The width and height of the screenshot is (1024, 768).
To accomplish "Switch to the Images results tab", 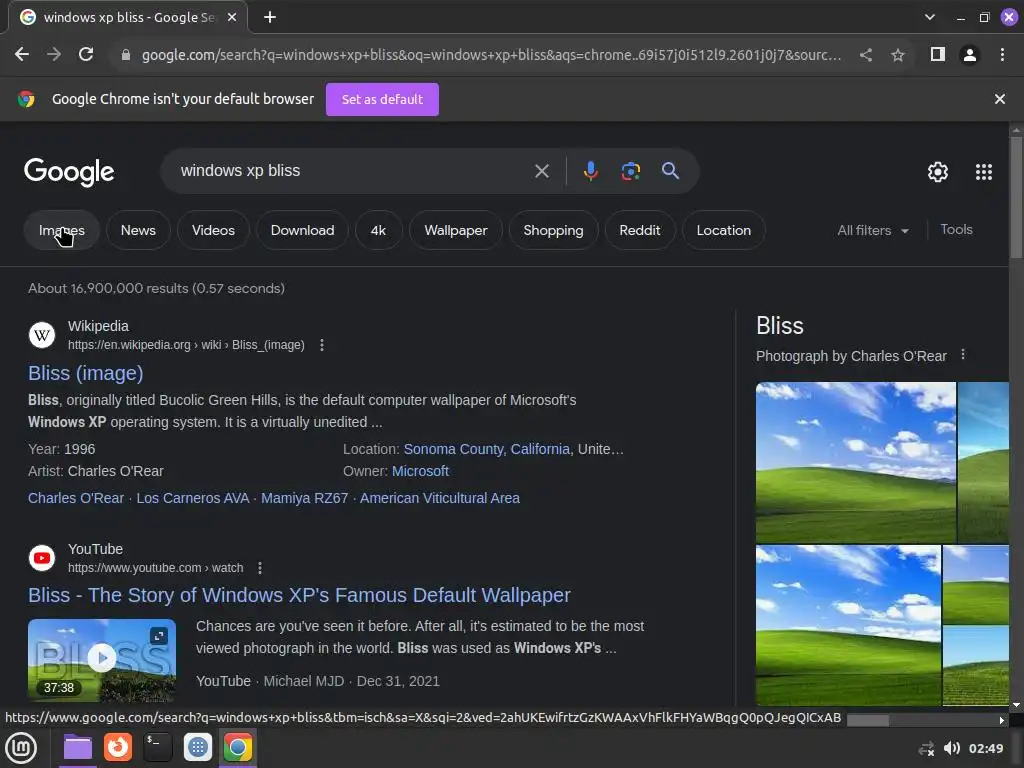I will (61, 231).
